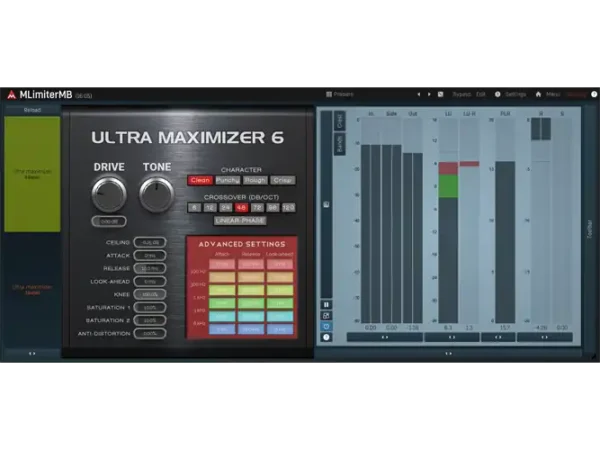Click the ANTI-DISTORTION value field
This screenshot has width=600, height=450.
150,334
